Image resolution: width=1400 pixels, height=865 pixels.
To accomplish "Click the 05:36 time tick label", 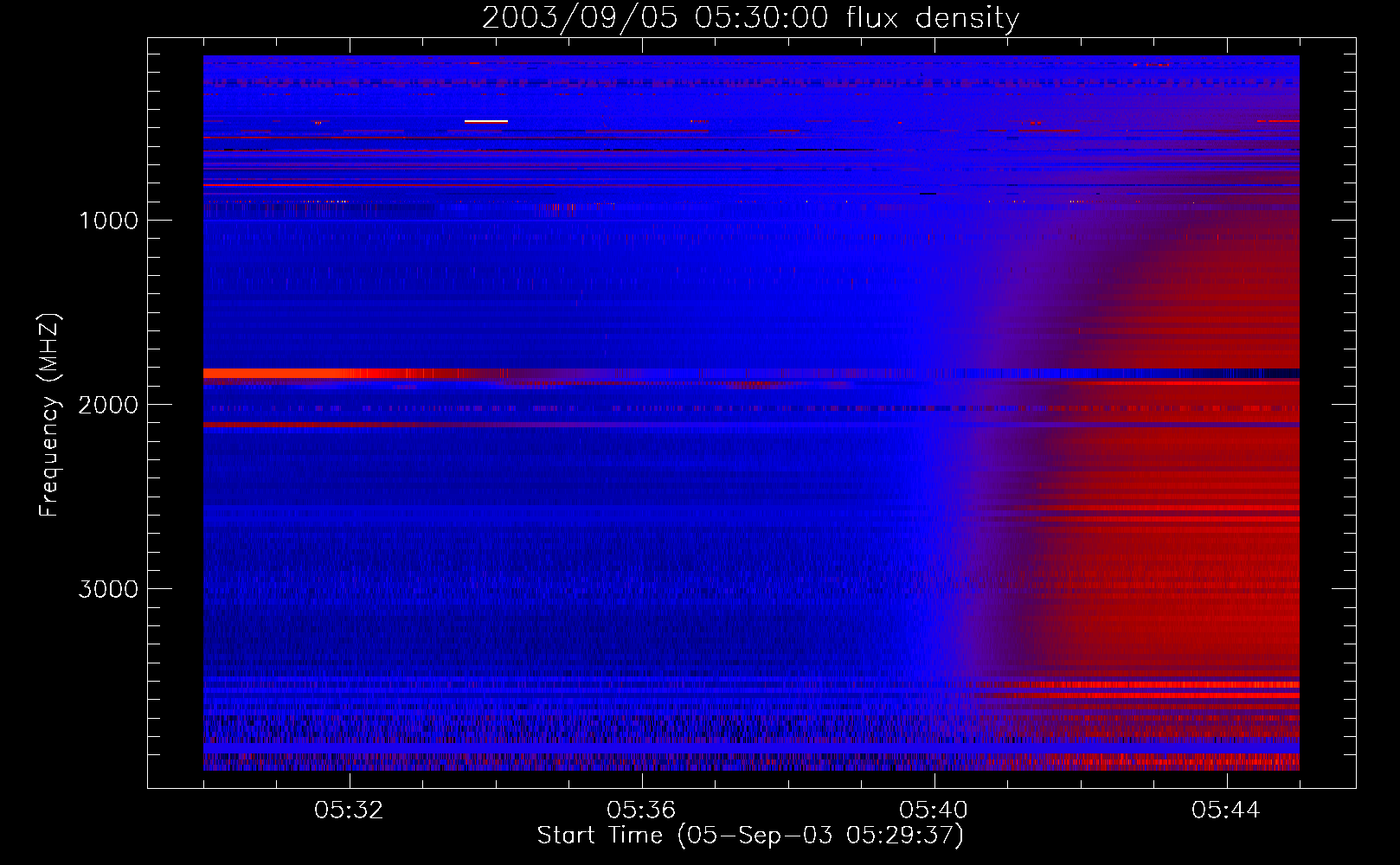I will click(x=641, y=811).
